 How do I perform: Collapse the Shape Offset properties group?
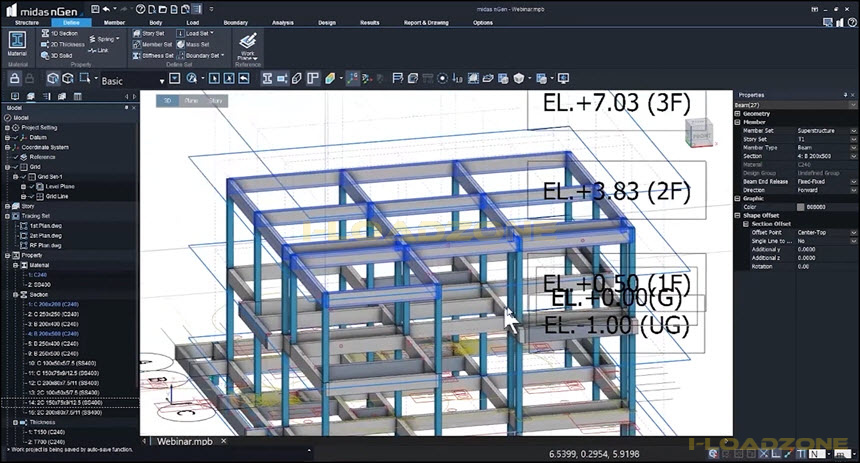[x=738, y=216]
